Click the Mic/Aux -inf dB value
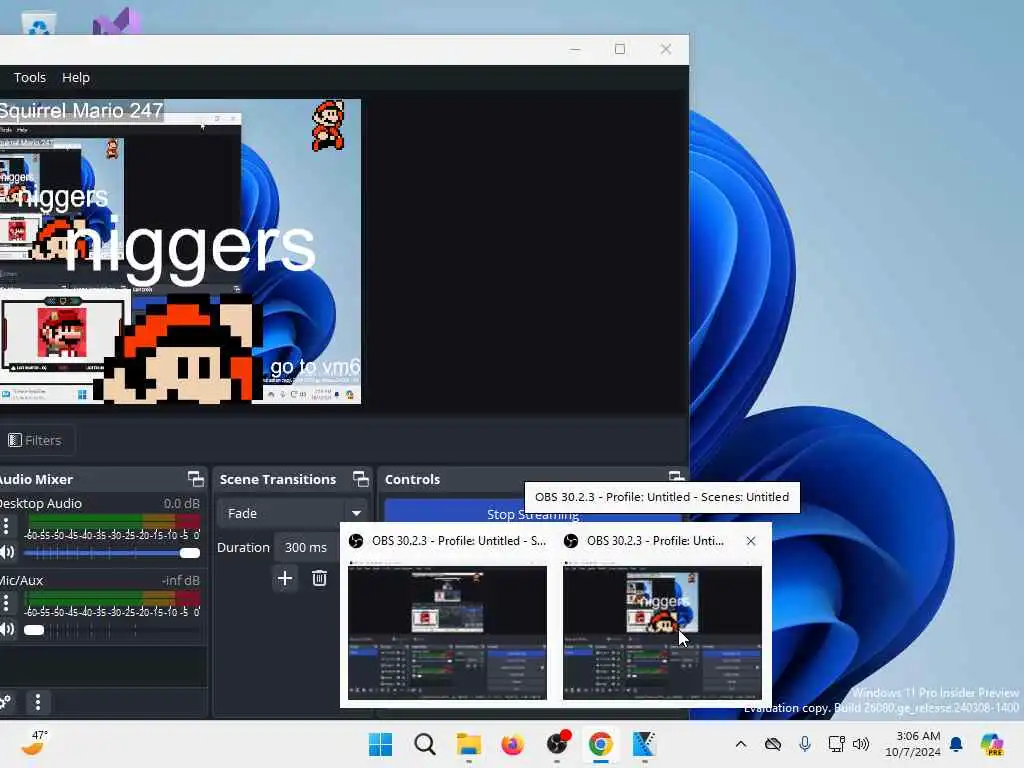 point(181,581)
